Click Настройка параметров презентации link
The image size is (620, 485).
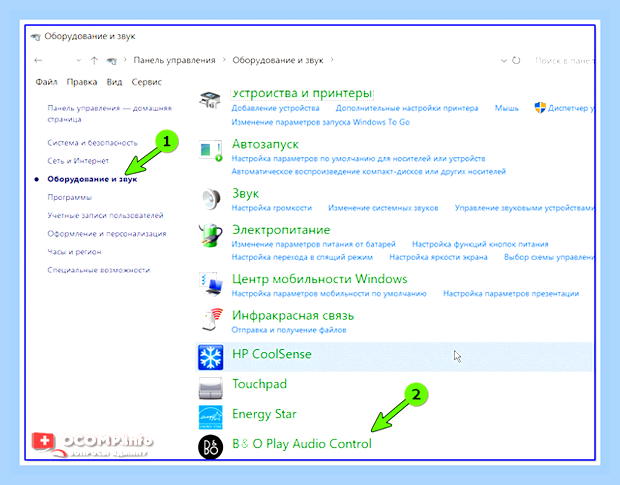[x=511, y=293]
